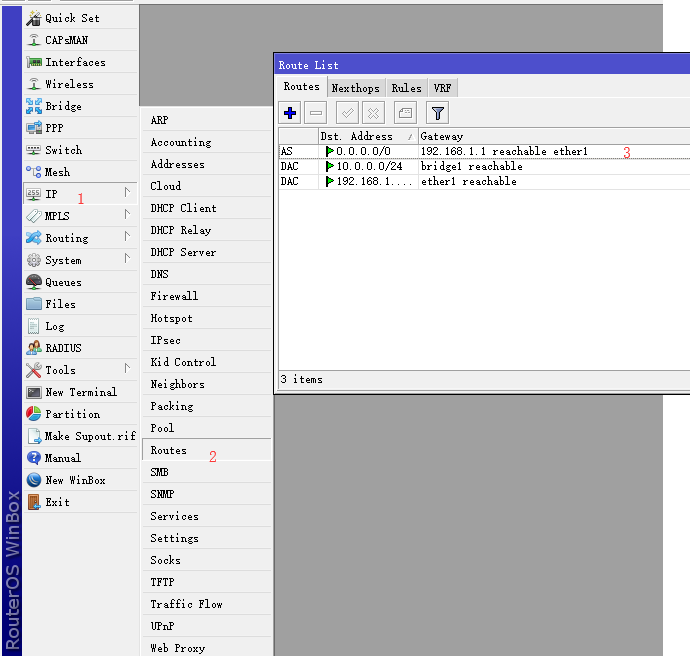690x656 pixels.
Task: Open DNS submenu entry
Action: pyautogui.click(x=206, y=274)
